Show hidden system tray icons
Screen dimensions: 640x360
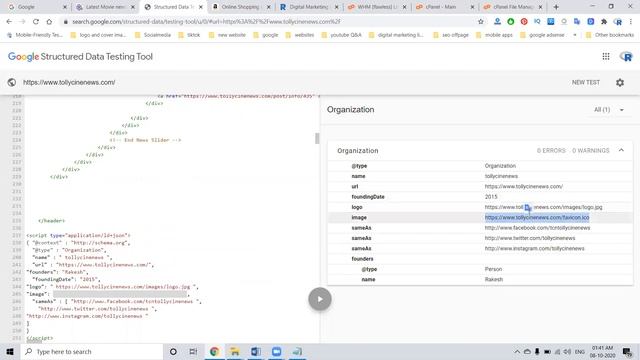pos(517,351)
